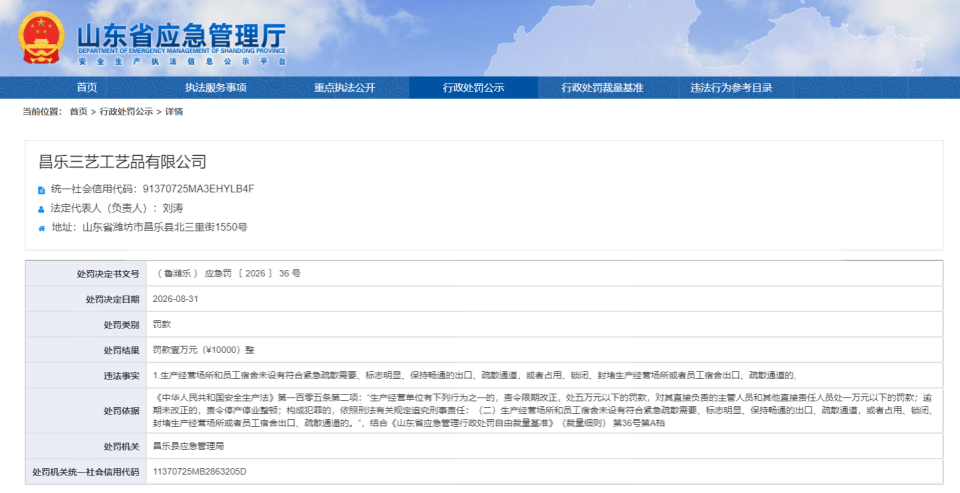Click the credit code document icon
Screen dimensions: 960x493
click(41, 190)
